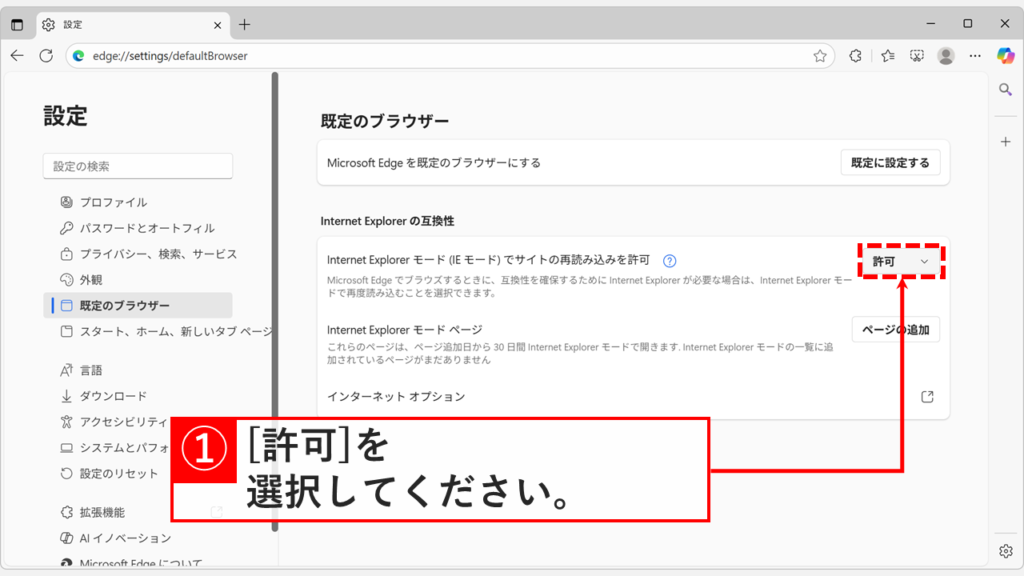Image resolution: width=1024 pixels, height=576 pixels.
Task: Open the Settings and more (...) menu
Action: (975, 56)
